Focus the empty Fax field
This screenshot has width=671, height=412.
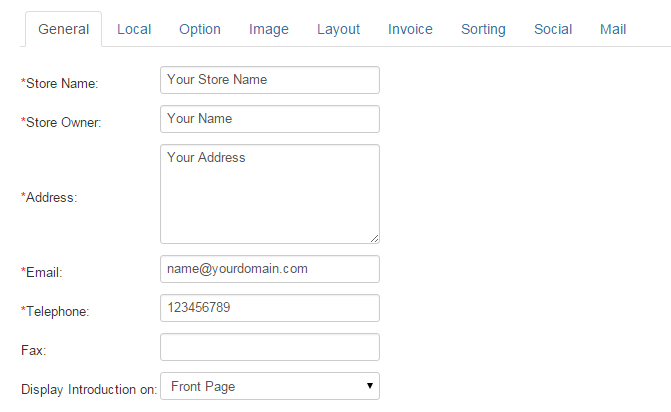pos(269,347)
